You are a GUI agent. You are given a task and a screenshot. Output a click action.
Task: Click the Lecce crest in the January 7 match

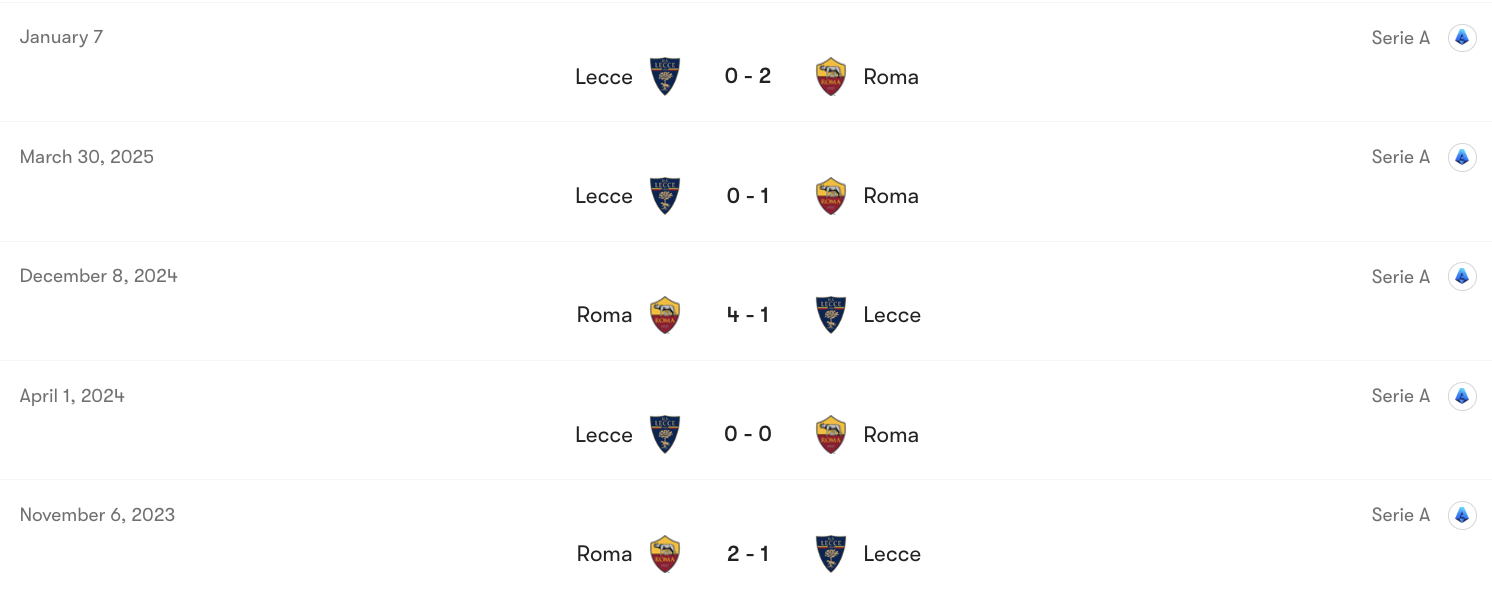(665, 75)
